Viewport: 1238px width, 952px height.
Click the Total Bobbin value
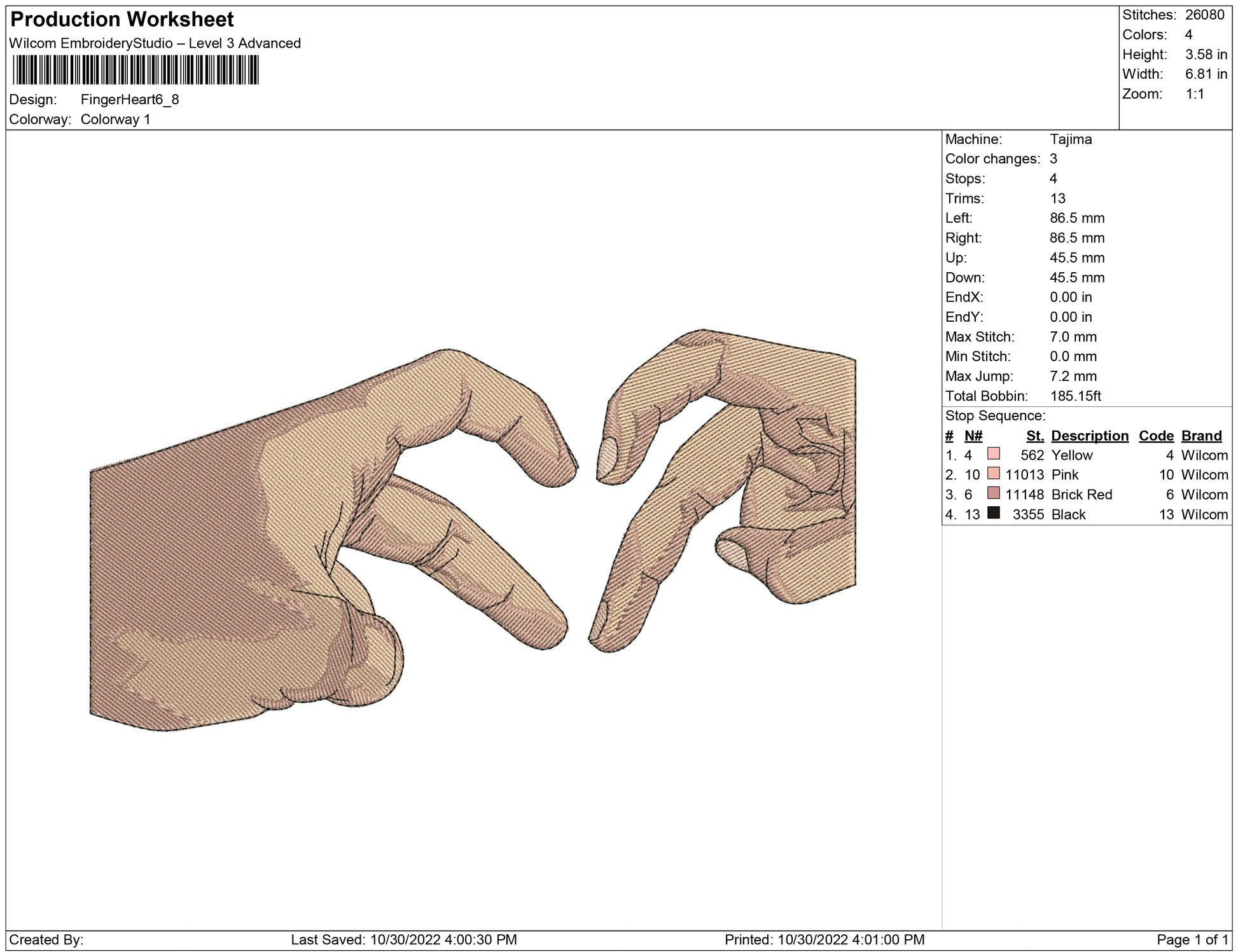coord(1075,396)
